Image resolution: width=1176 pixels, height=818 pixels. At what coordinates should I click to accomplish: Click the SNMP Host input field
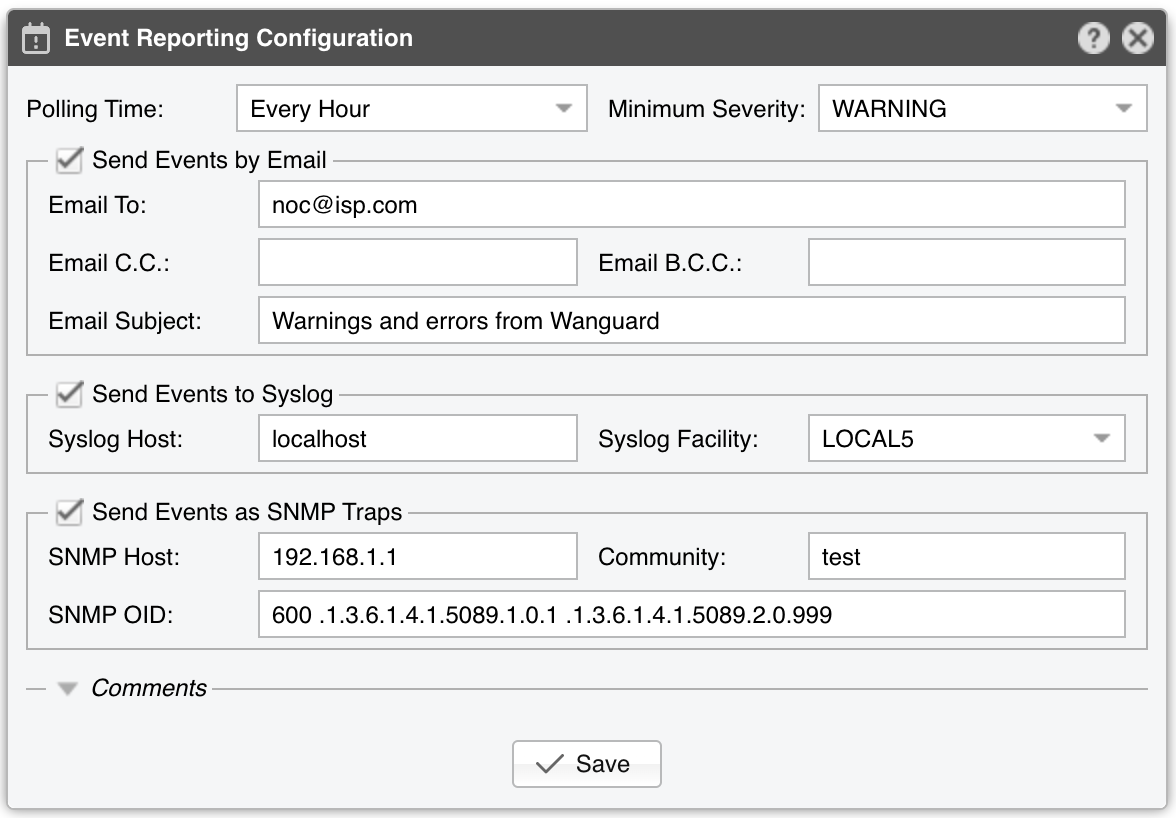[418, 556]
